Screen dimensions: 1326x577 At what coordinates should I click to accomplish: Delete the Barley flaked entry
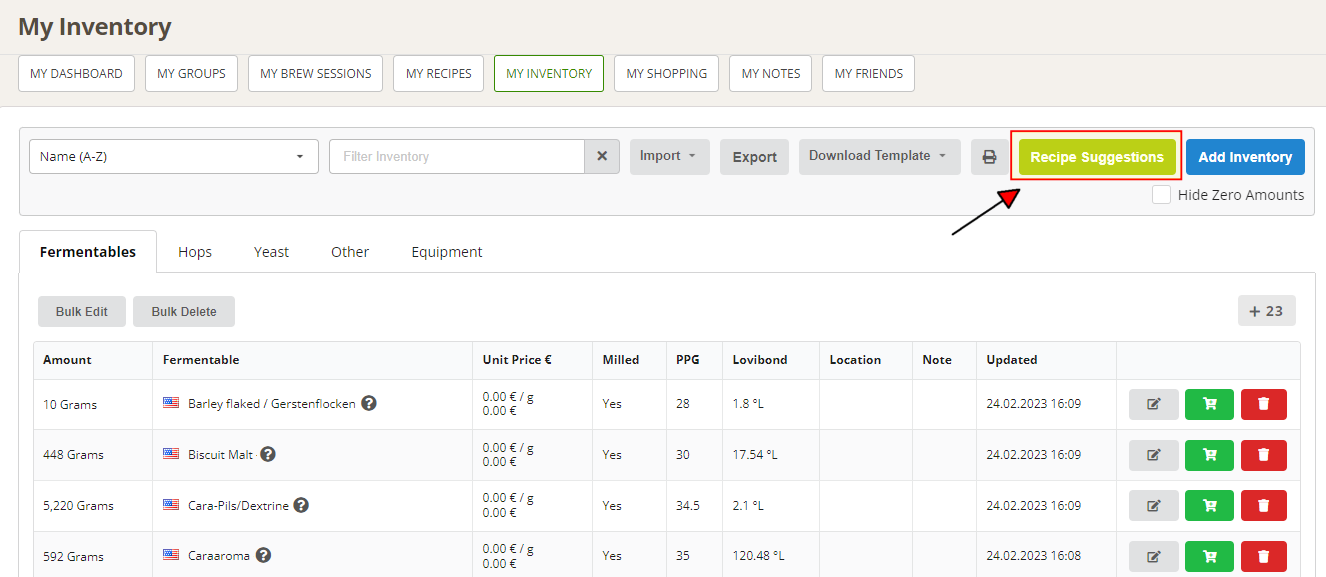[1263, 404]
